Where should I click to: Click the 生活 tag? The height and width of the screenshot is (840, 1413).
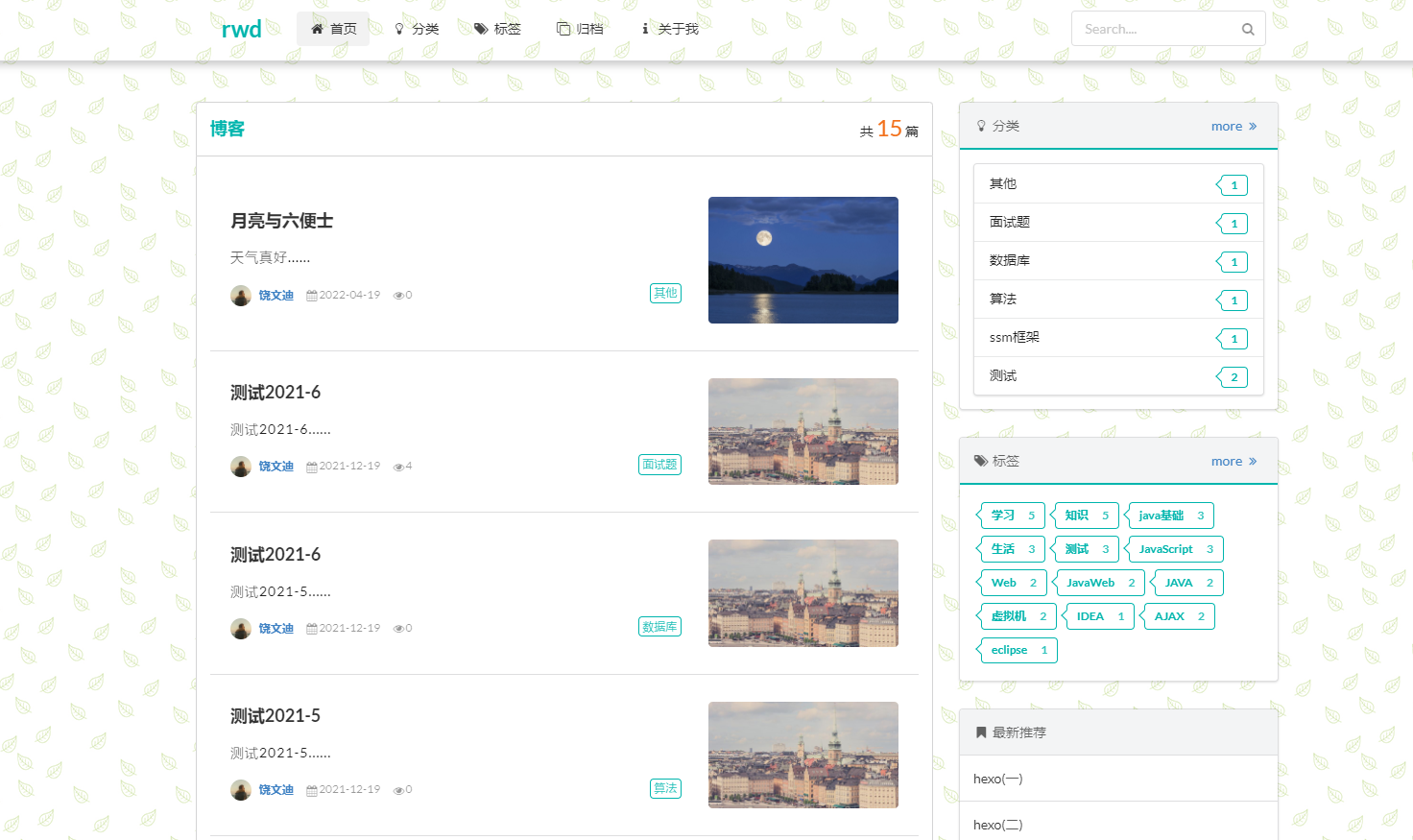click(x=1012, y=549)
